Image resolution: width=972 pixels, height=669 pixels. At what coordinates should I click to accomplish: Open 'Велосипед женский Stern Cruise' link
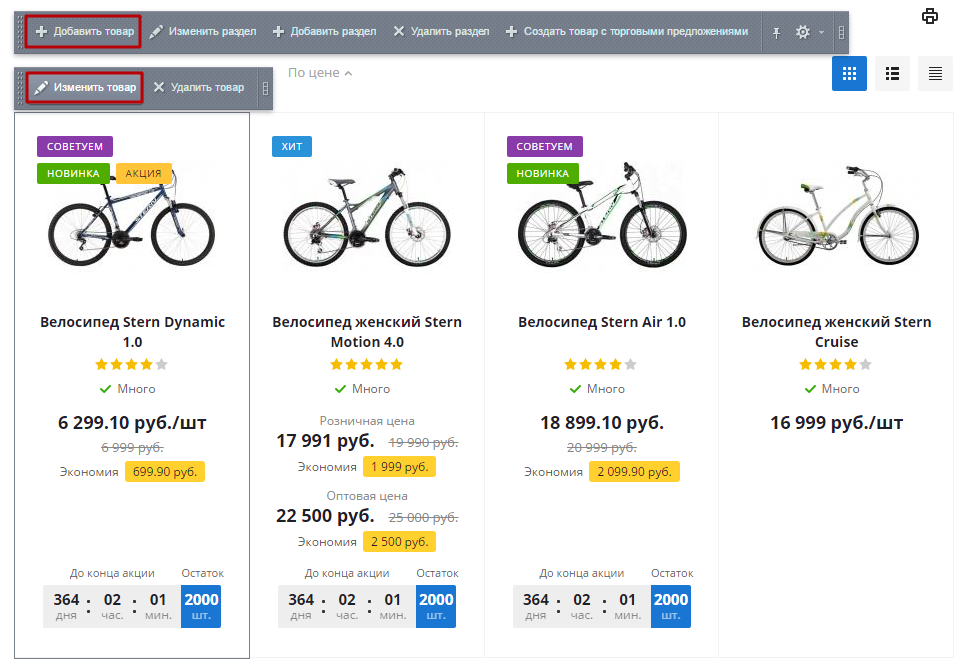(x=837, y=332)
